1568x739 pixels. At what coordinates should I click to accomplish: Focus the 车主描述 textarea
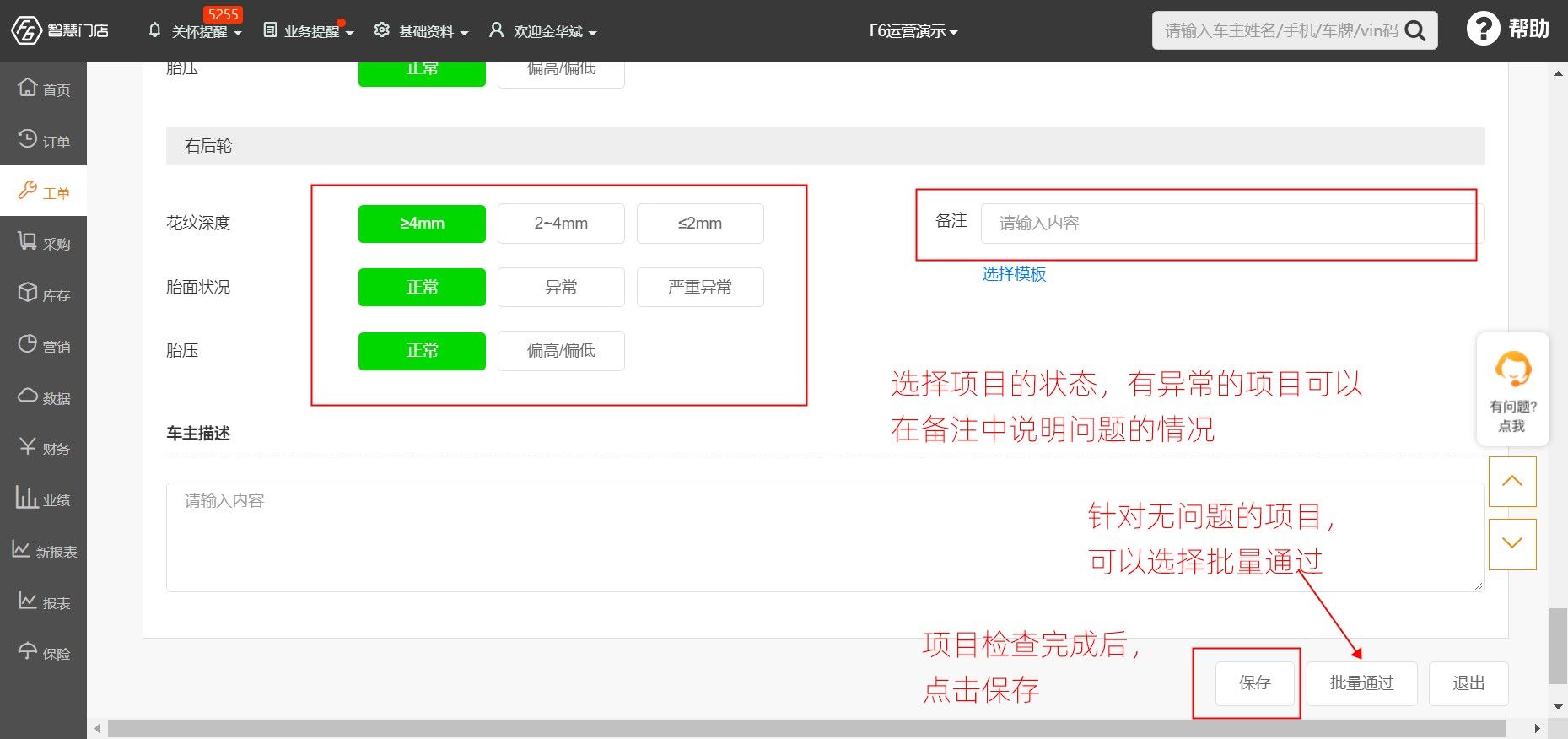825,537
